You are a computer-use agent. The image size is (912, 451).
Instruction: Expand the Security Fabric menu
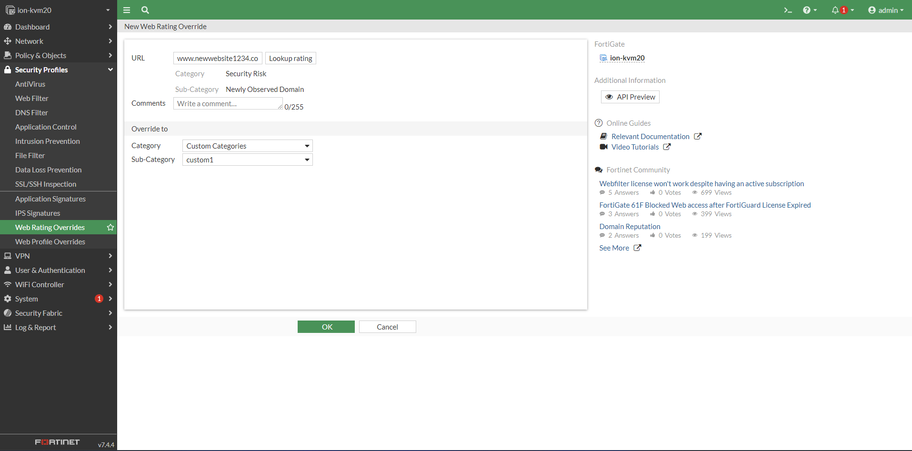click(58, 313)
